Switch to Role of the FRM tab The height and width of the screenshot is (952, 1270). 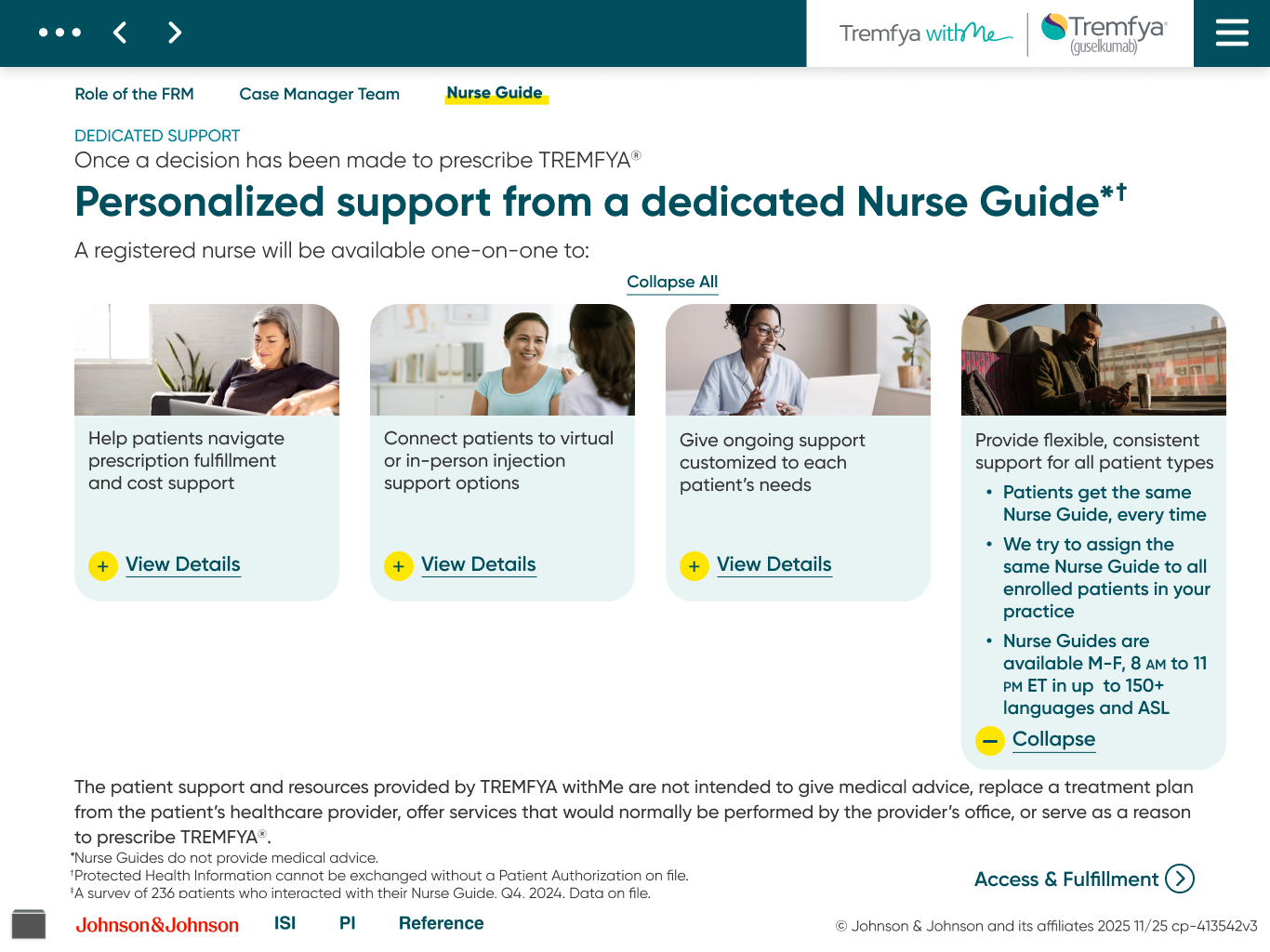tap(135, 94)
